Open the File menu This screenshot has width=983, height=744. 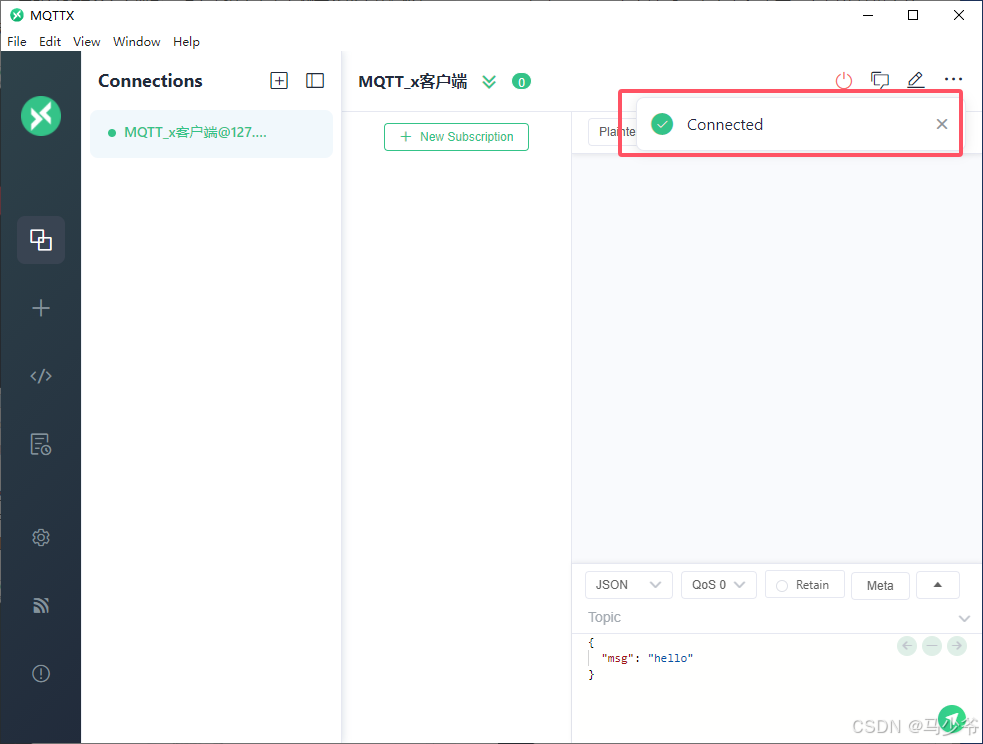click(17, 41)
